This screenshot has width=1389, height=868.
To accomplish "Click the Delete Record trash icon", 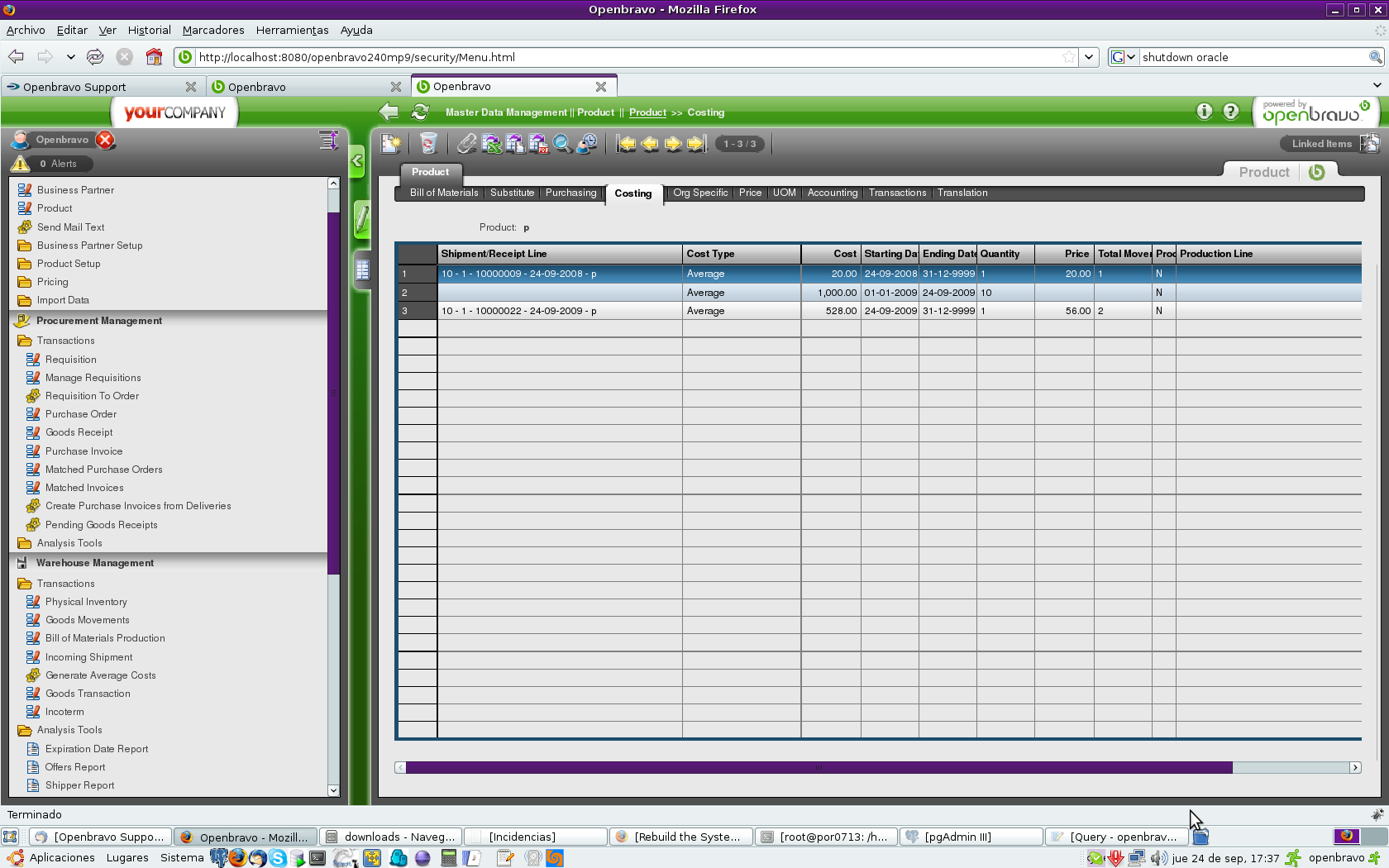I will pyautogui.click(x=427, y=144).
